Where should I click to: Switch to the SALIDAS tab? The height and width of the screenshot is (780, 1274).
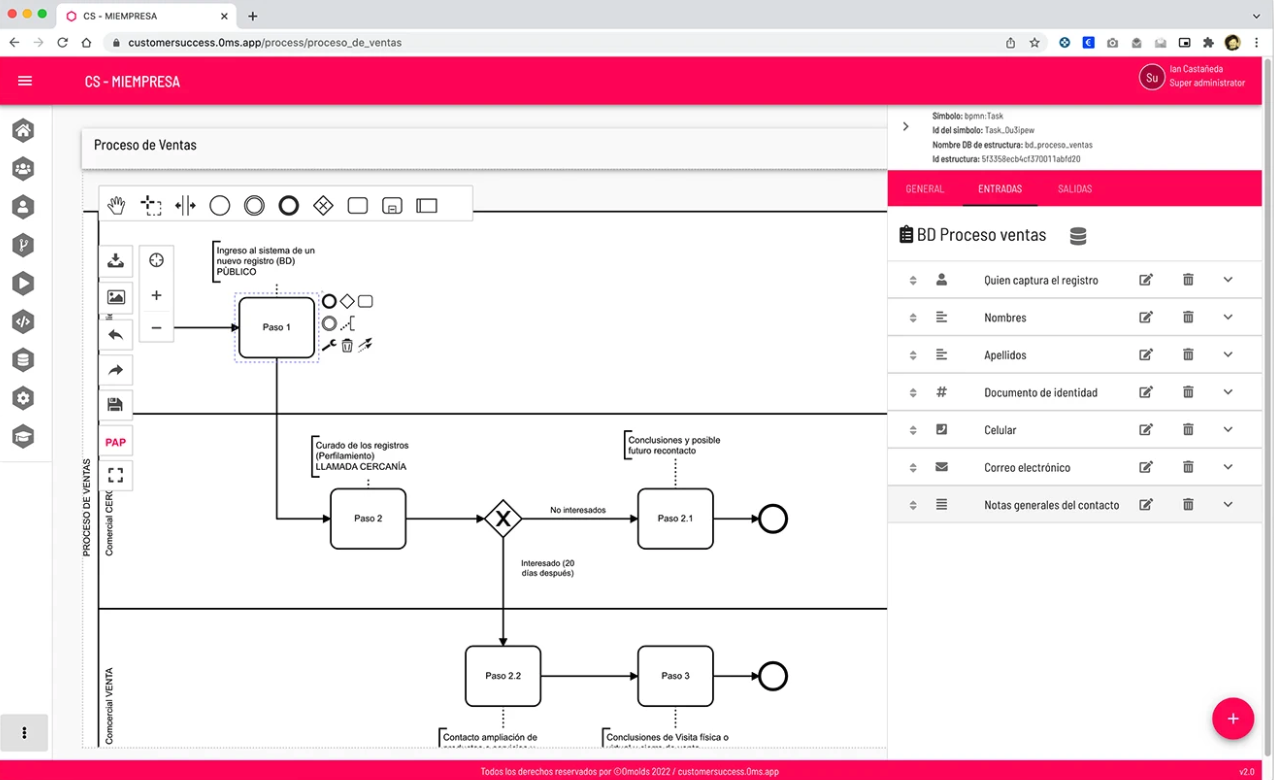pyautogui.click(x=1075, y=189)
